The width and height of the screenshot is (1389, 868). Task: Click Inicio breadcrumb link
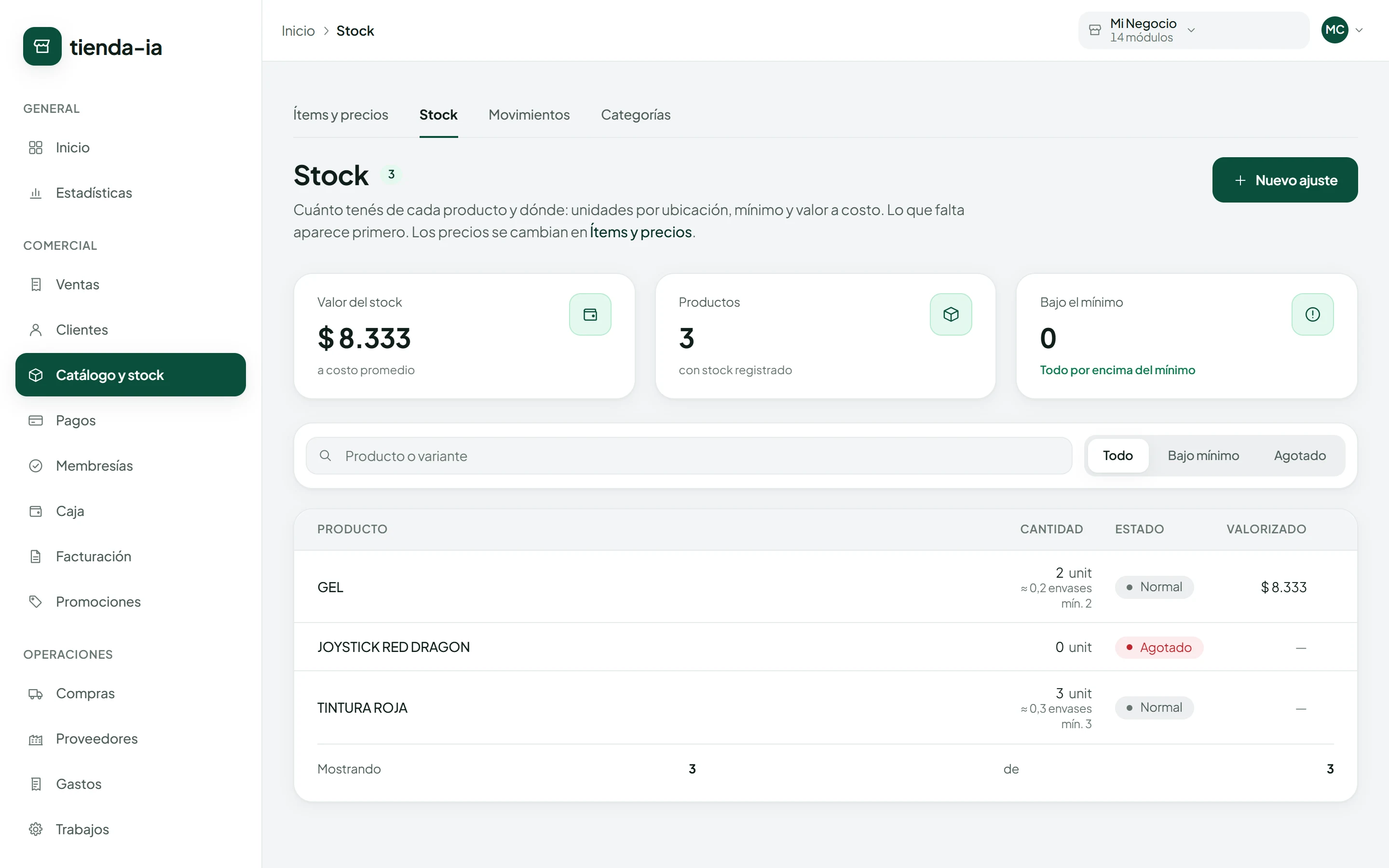[x=299, y=31]
